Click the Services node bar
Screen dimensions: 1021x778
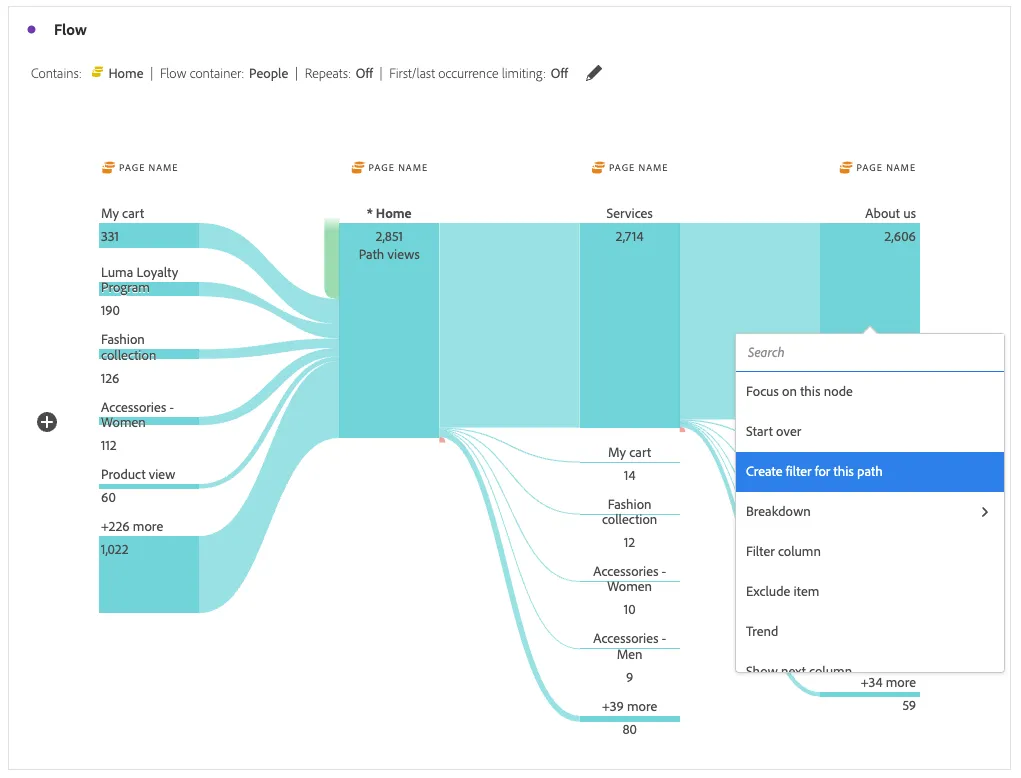(630, 325)
